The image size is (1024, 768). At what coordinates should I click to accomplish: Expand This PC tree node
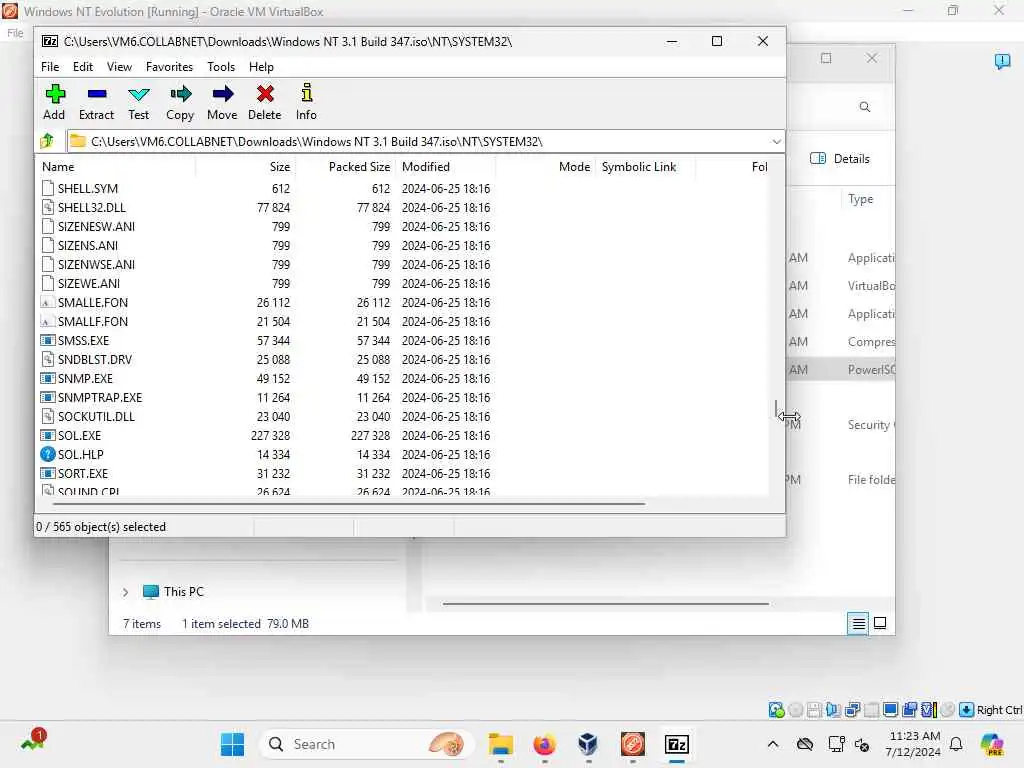click(x=125, y=592)
